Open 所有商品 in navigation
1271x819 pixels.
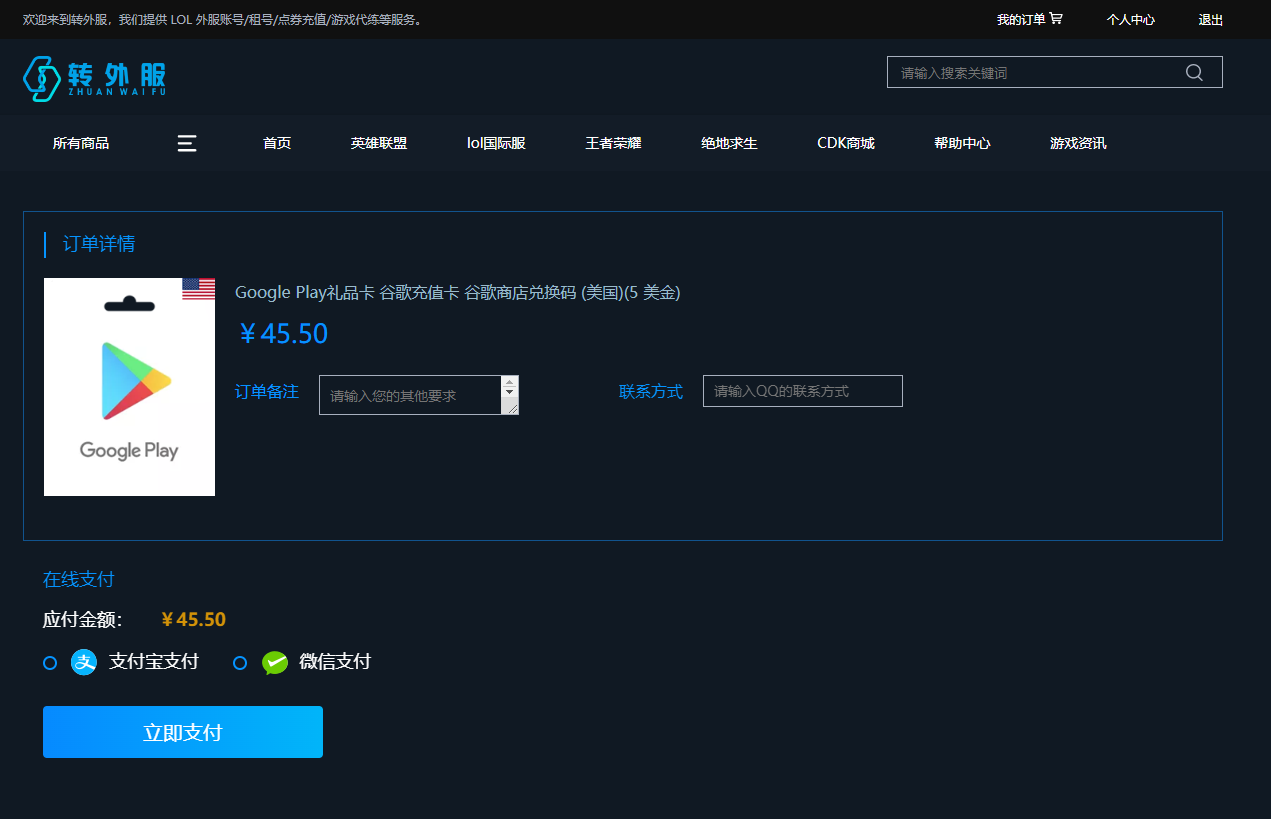point(81,143)
